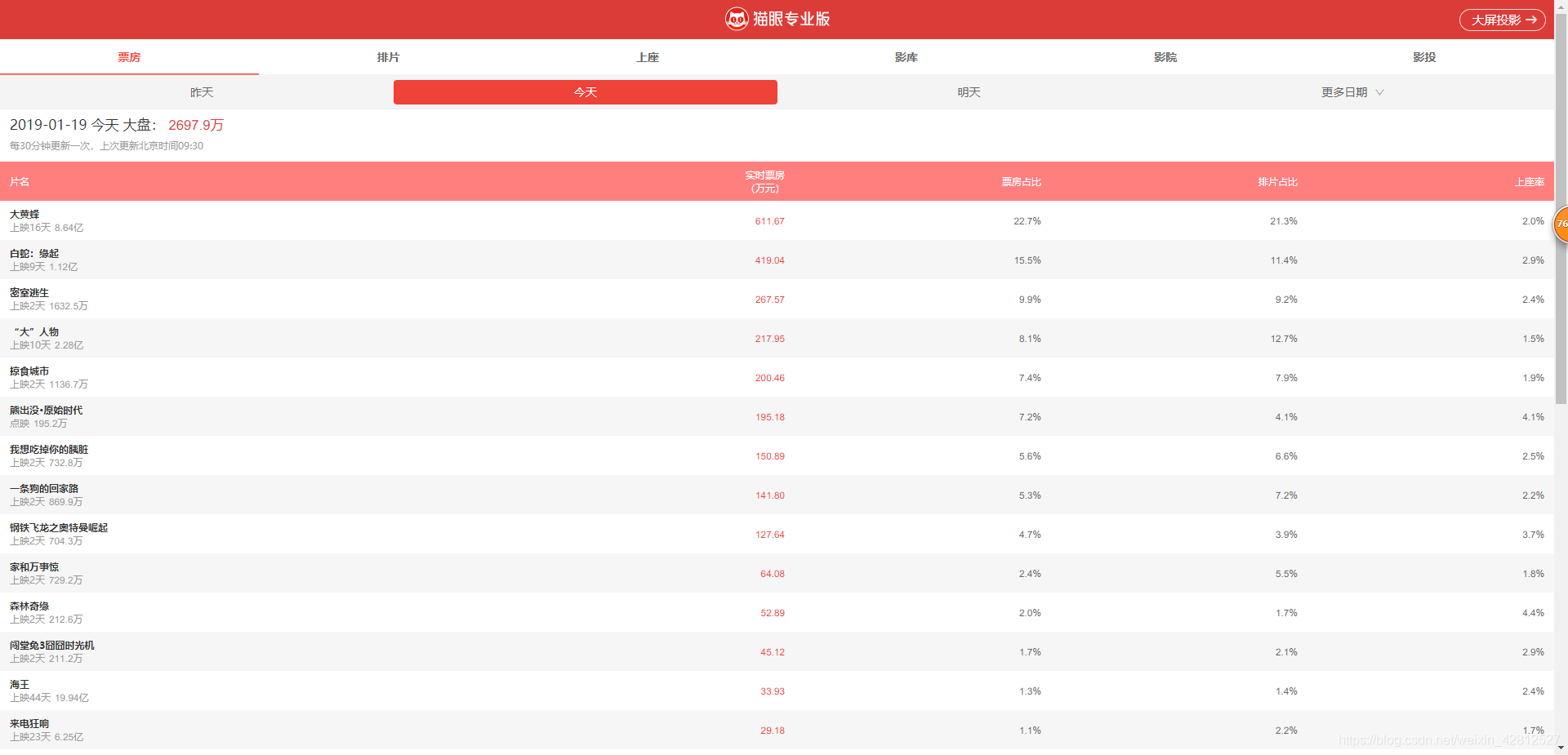Select 明天 date option
The image size is (1568, 755).
969,92
